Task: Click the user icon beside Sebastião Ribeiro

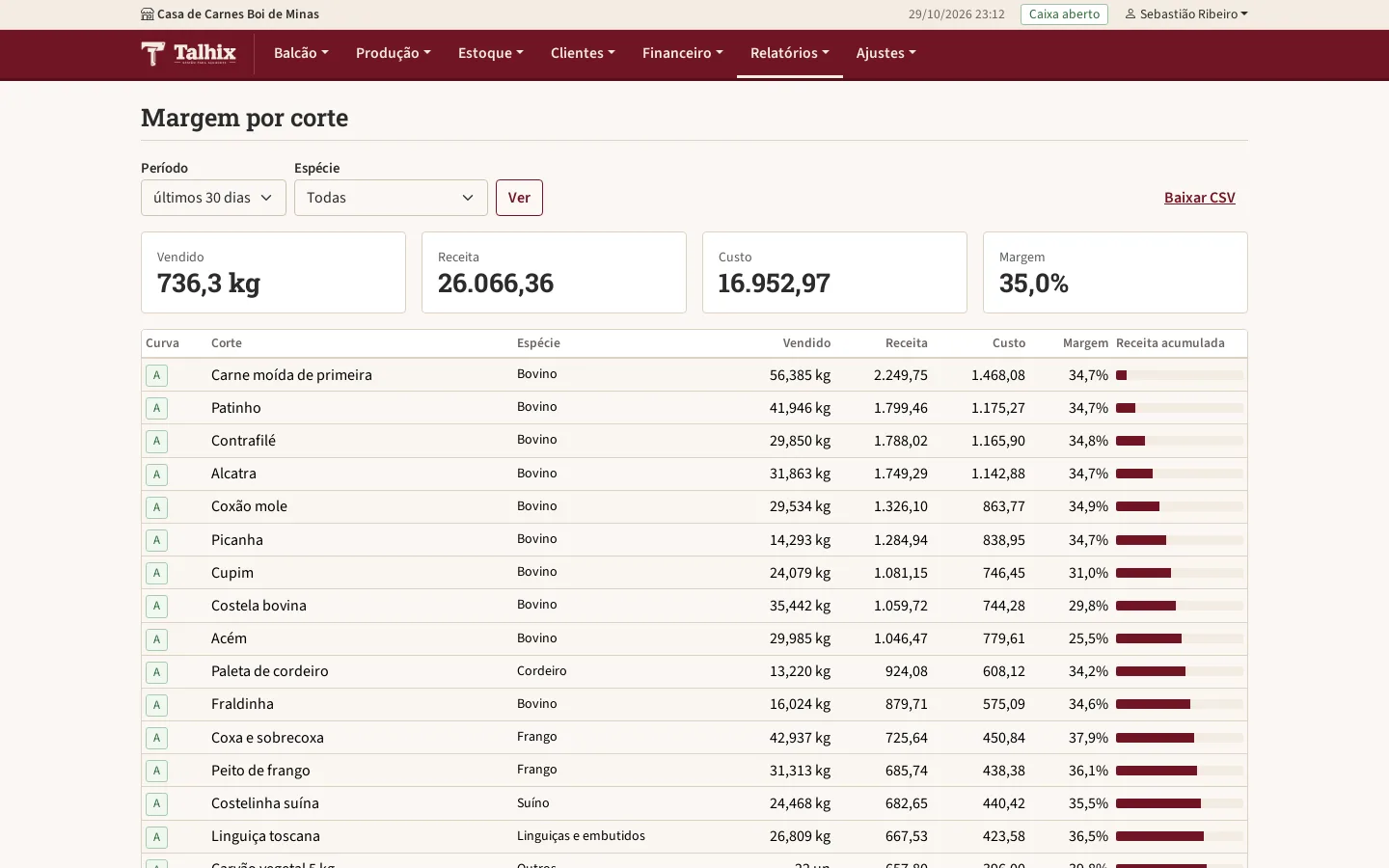Action: [1130, 14]
